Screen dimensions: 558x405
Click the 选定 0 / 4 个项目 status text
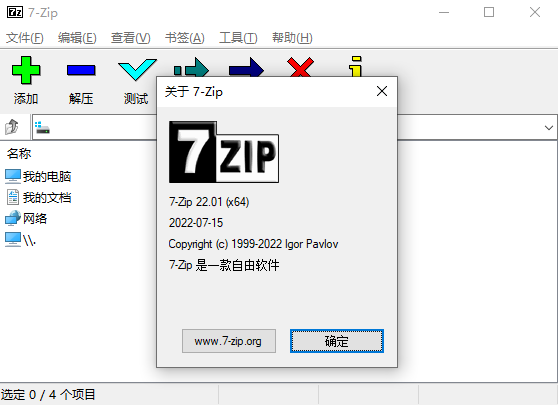[48, 394]
